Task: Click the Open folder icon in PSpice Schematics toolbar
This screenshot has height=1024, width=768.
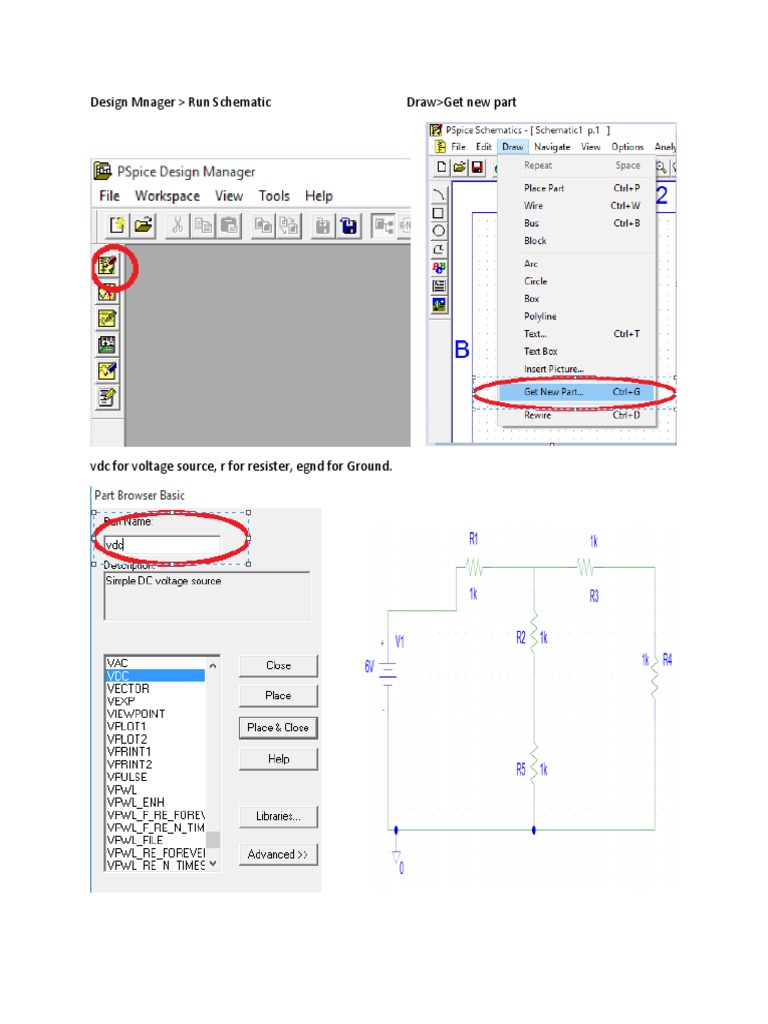Action: pos(460,167)
